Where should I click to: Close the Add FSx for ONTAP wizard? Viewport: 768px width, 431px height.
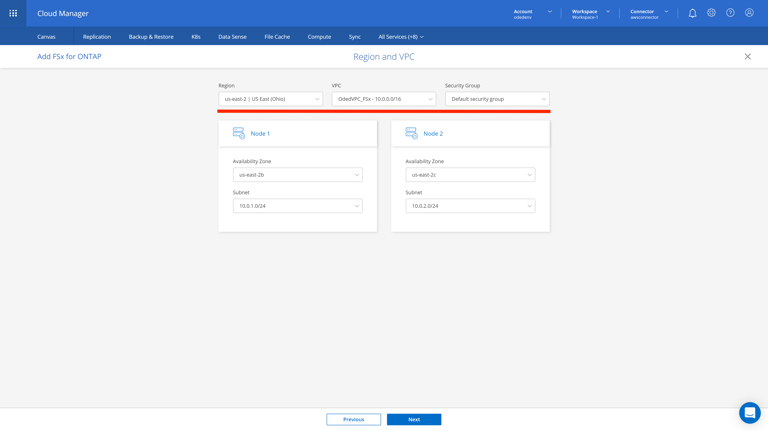click(x=747, y=56)
